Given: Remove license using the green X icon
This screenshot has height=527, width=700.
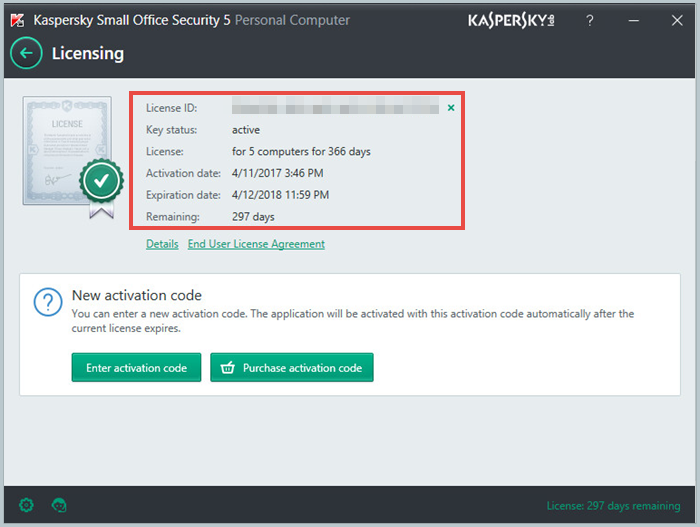Looking at the screenshot, I should [x=451, y=108].
